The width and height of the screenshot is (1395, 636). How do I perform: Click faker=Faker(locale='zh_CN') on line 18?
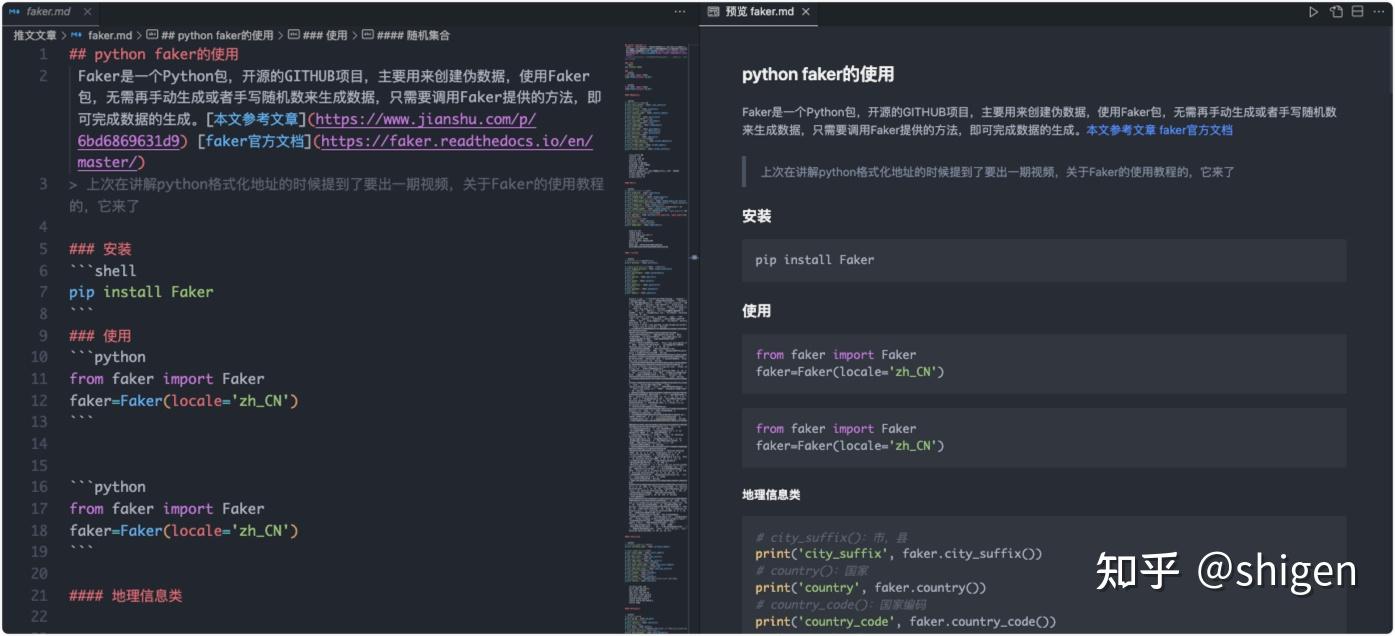pyautogui.click(x=184, y=531)
